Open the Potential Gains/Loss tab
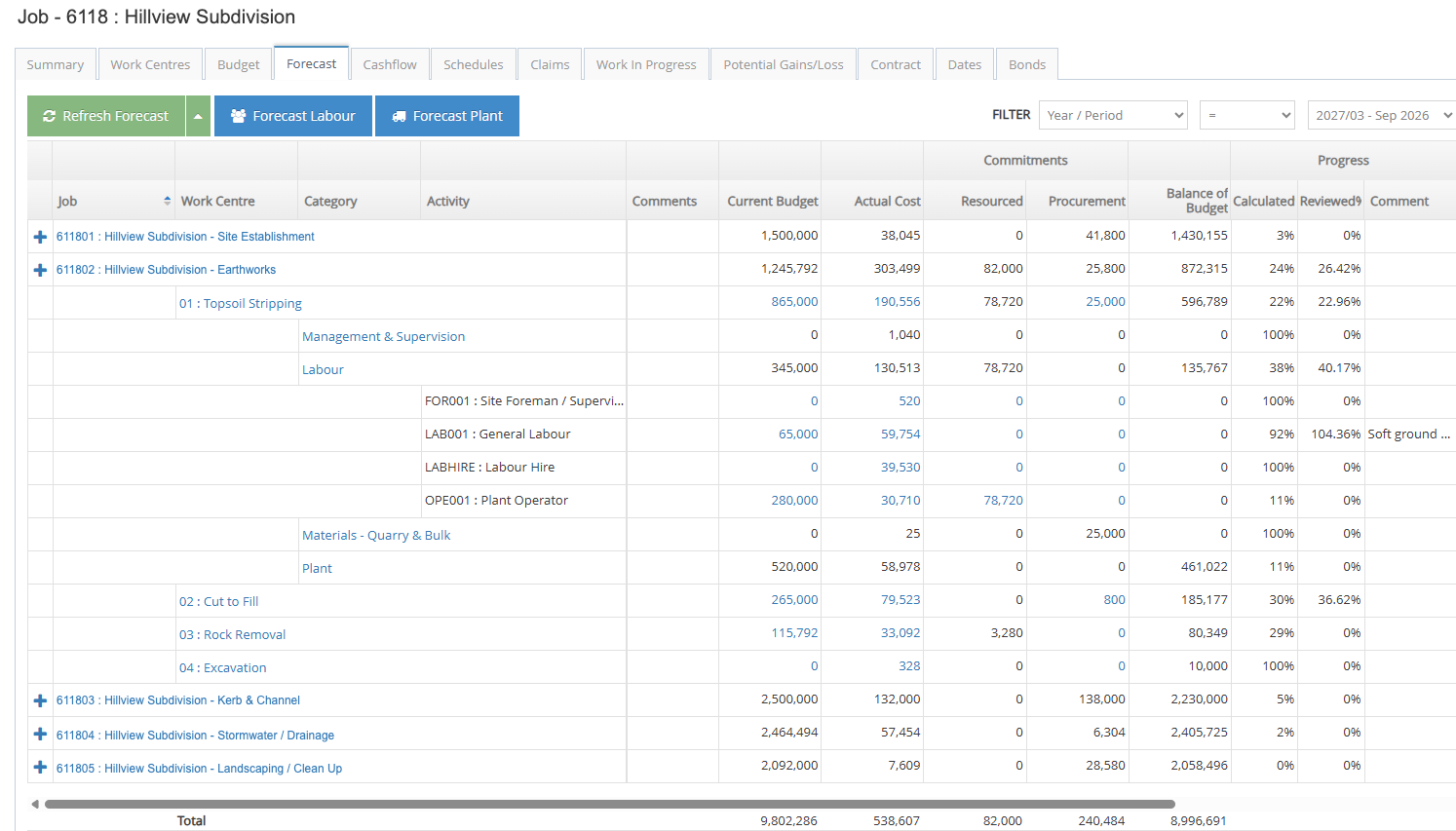Screen dimensions: 1456x831 [784, 64]
